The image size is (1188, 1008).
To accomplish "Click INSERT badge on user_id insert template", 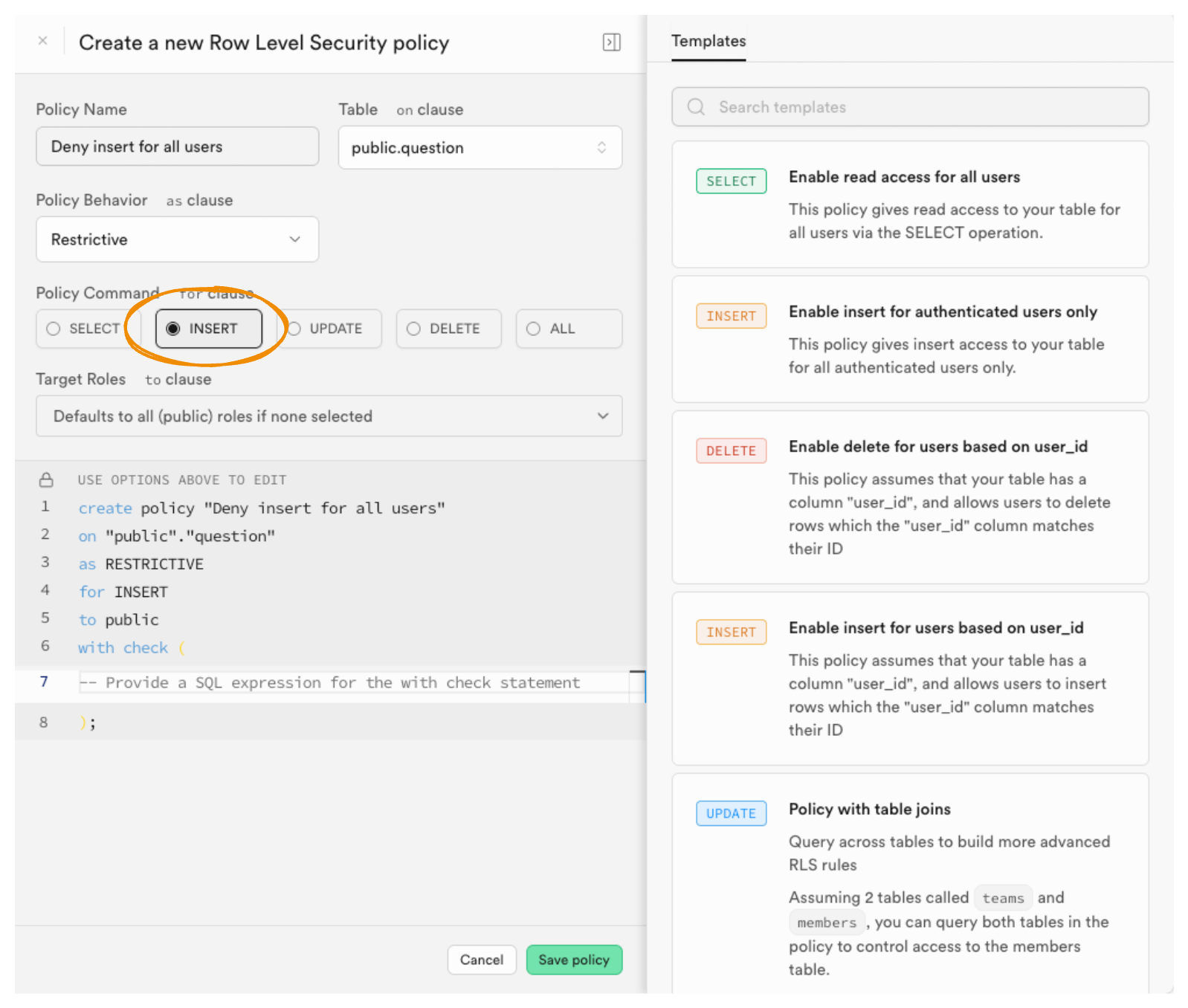I will pos(731,633).
